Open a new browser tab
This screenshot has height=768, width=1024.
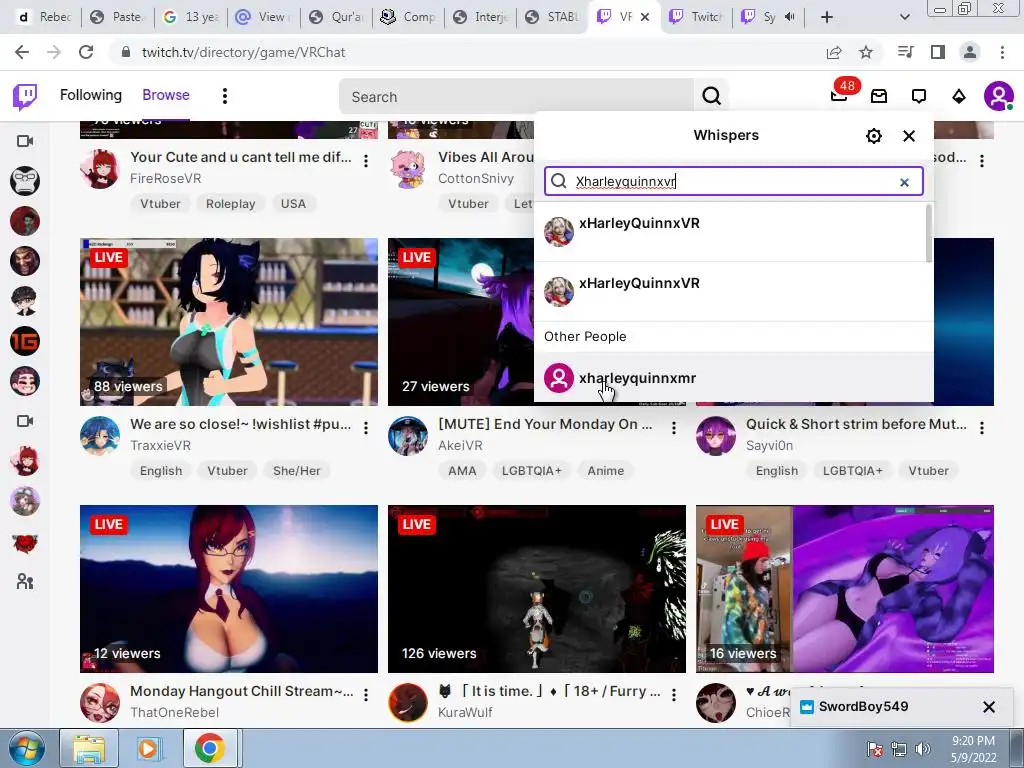click(x=827, y=17)
